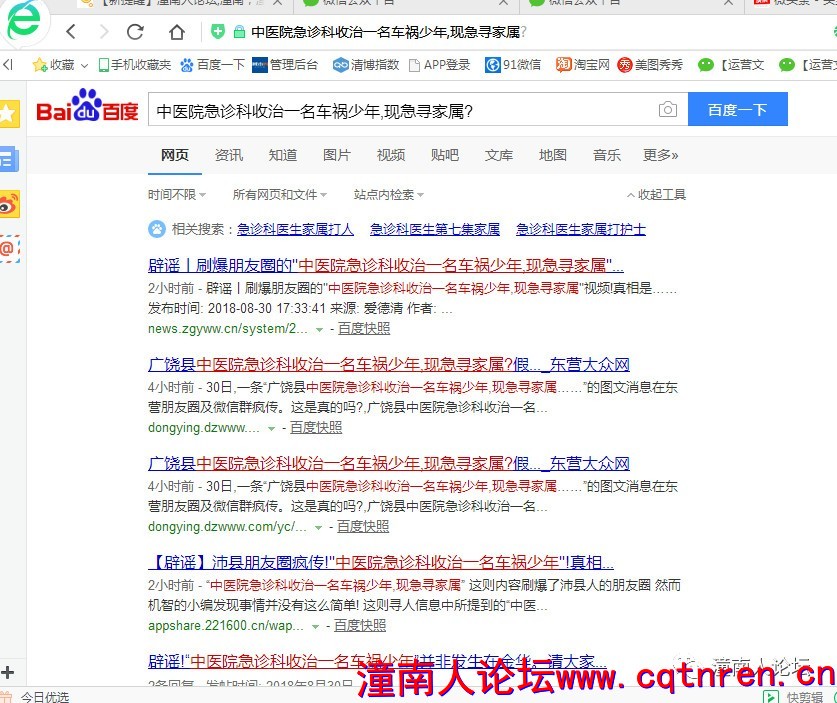Click the Baidu logo
837x703 pixels.
(88, 106)
